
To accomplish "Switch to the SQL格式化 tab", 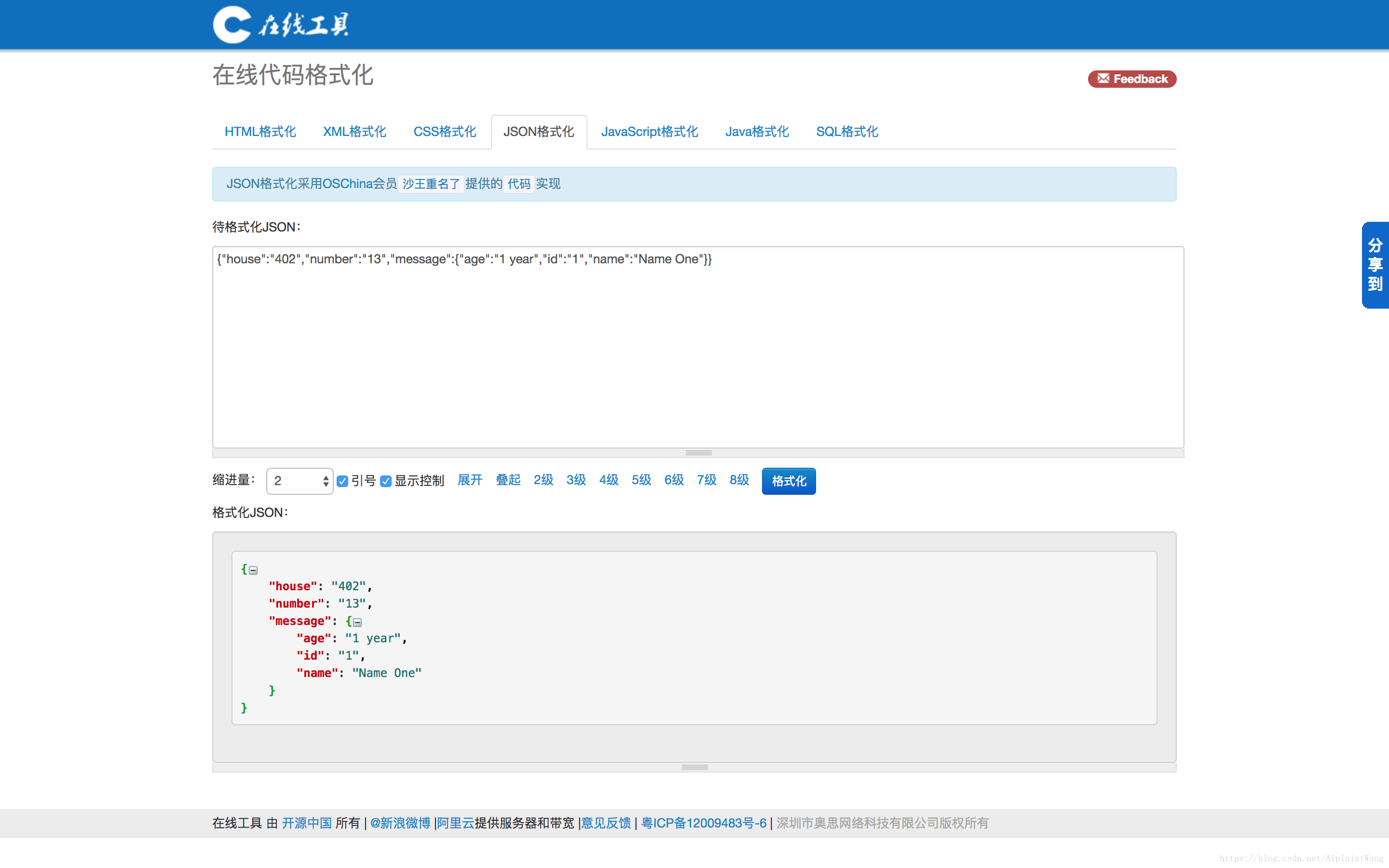I will point(847,132).
